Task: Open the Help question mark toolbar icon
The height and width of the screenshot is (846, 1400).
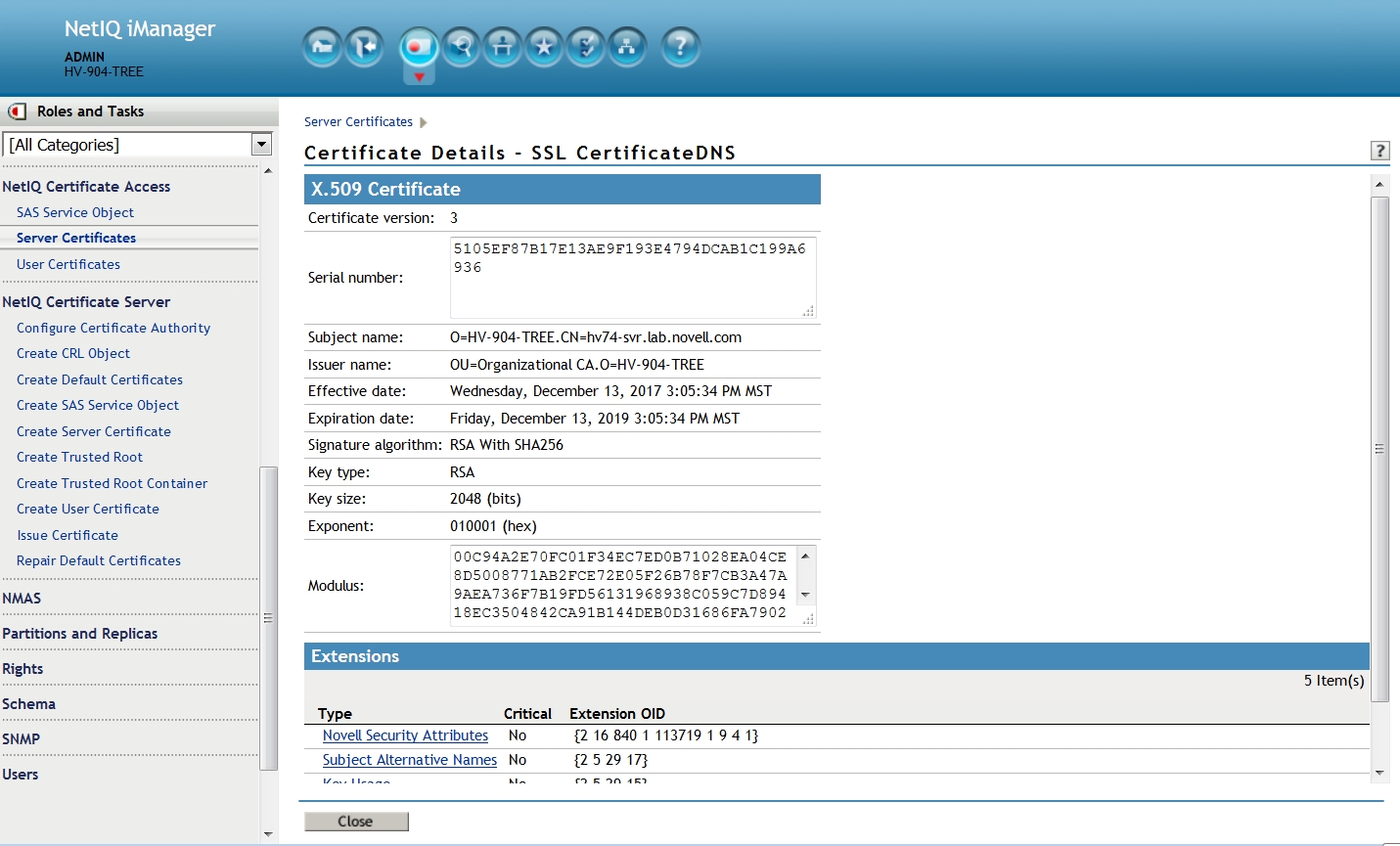Action: pyautogui.click(x=681, y=46)
